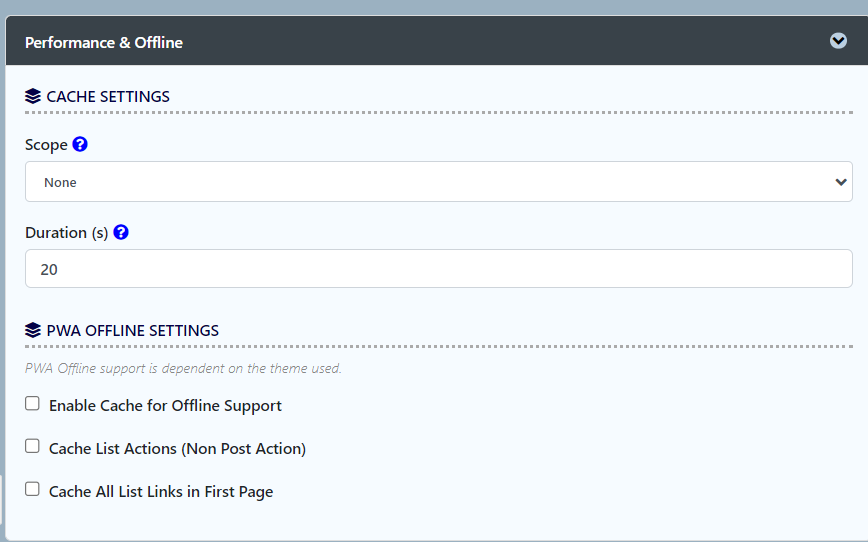Open help tooltip icon next to Scope
Viewport: 868px width, 542px height.
[80, 144]
